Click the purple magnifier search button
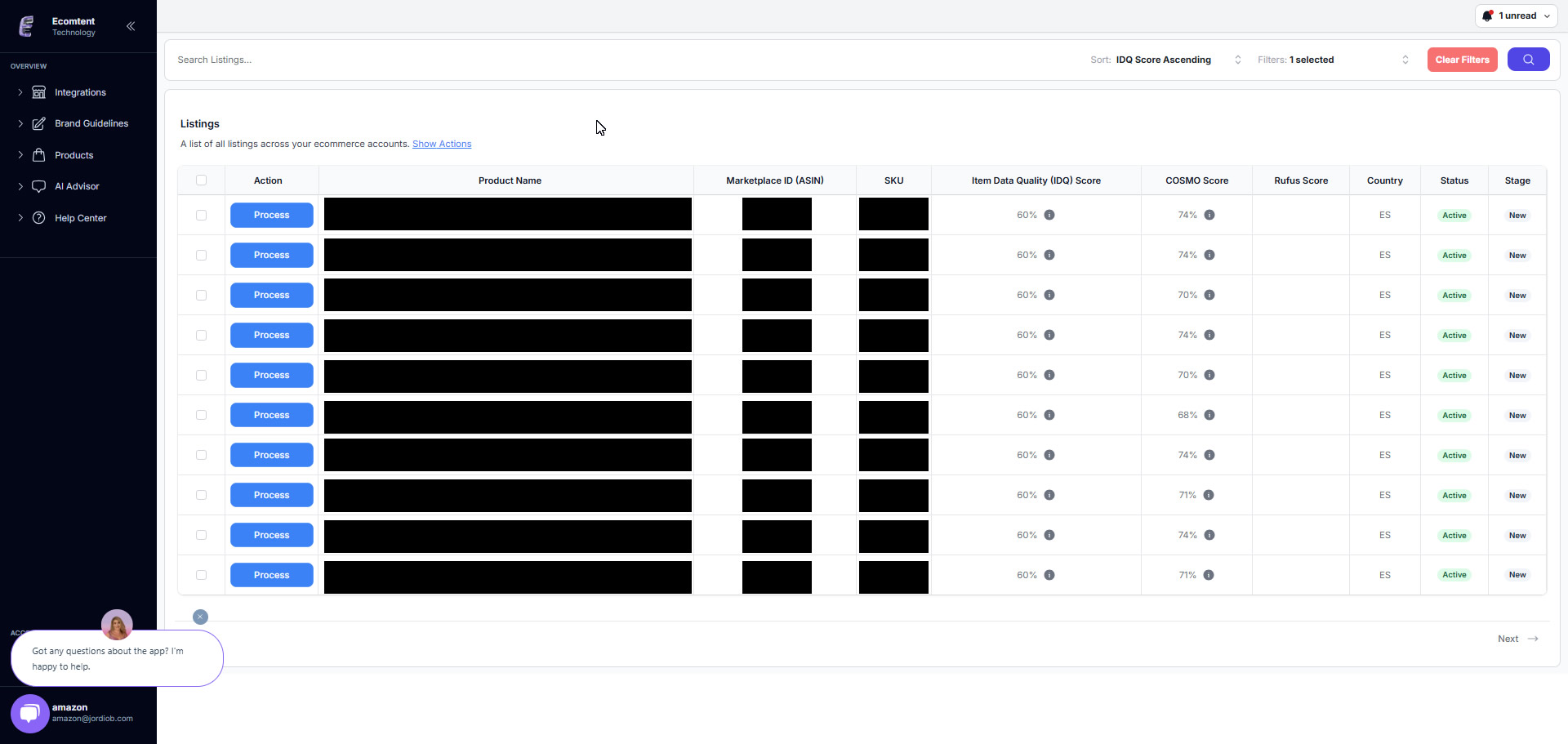The image size is (1568, 744). click(1528, 60)
